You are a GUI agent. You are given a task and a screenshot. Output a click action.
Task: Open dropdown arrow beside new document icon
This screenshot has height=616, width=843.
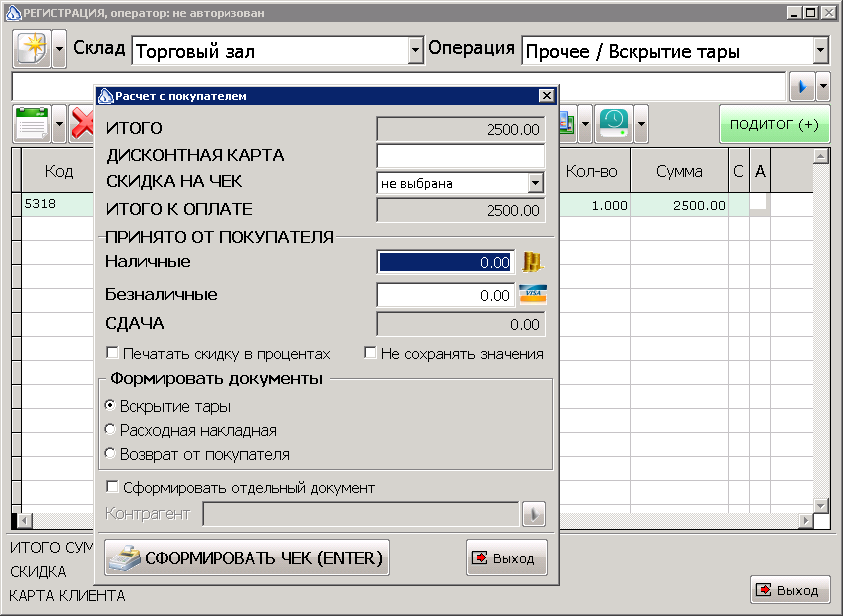pos(59,48)
